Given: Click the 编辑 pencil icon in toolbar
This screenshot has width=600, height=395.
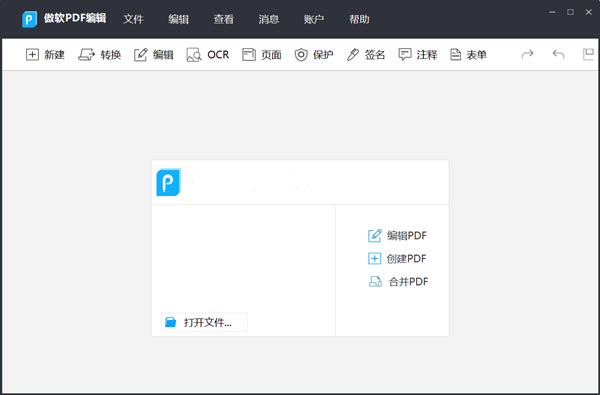Looking at the screenshot, I should pos(140,55).
